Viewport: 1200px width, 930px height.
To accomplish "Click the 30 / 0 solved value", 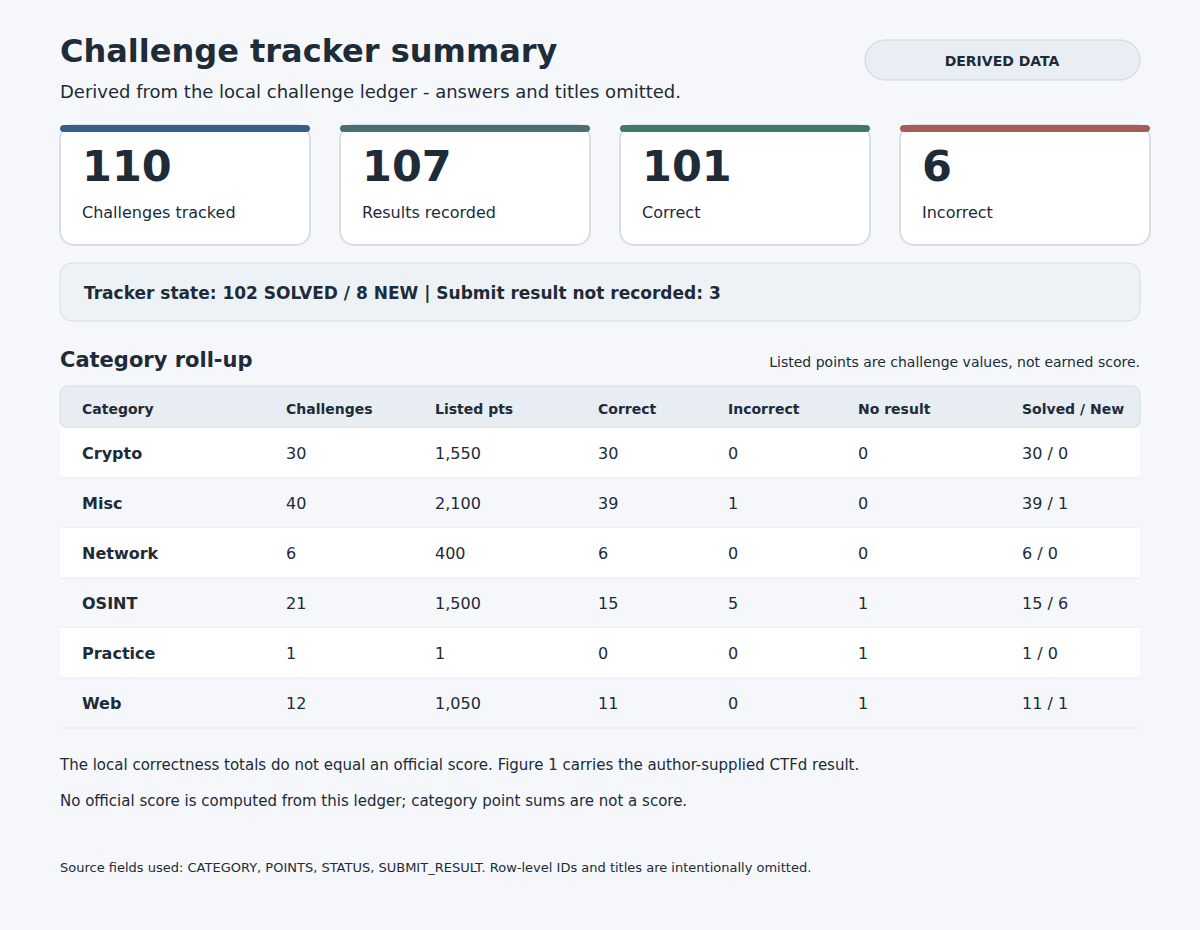I will 1045,453.
